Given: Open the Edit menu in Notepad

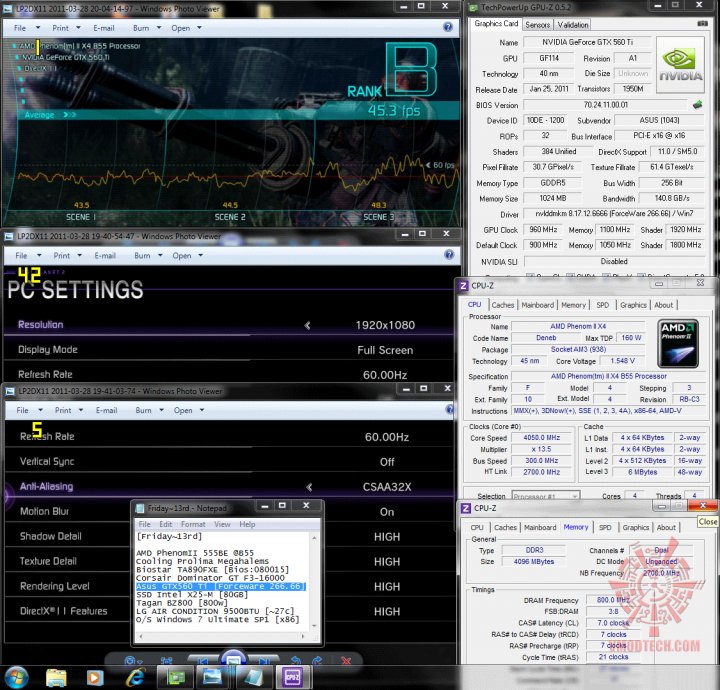Looking at the screenshot, I should (x=165, y=524).
